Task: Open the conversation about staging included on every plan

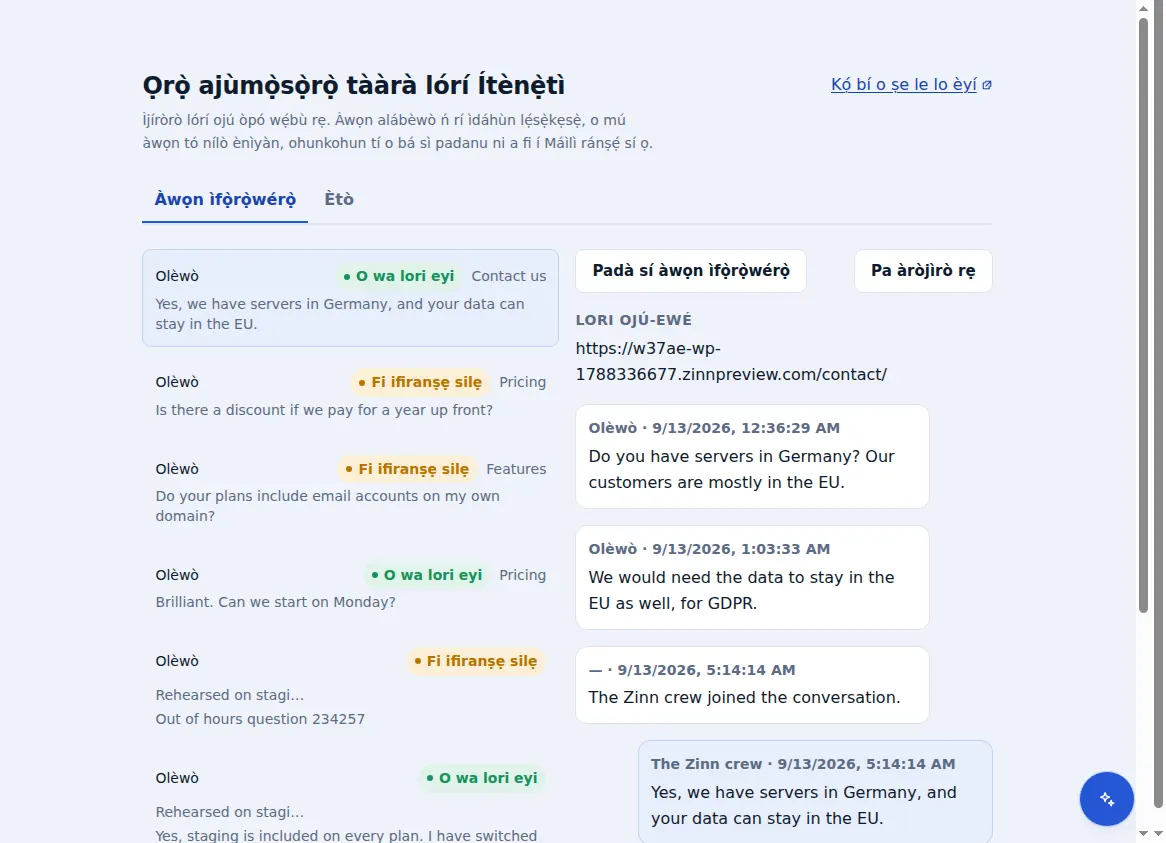Action: pos(350,798)
